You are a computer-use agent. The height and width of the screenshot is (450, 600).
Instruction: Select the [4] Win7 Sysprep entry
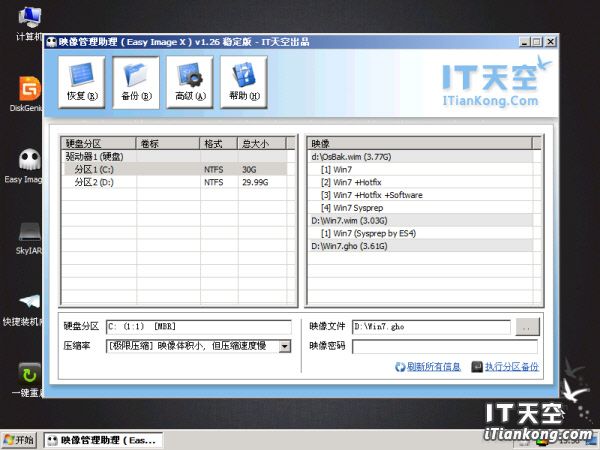coord(420,208)
